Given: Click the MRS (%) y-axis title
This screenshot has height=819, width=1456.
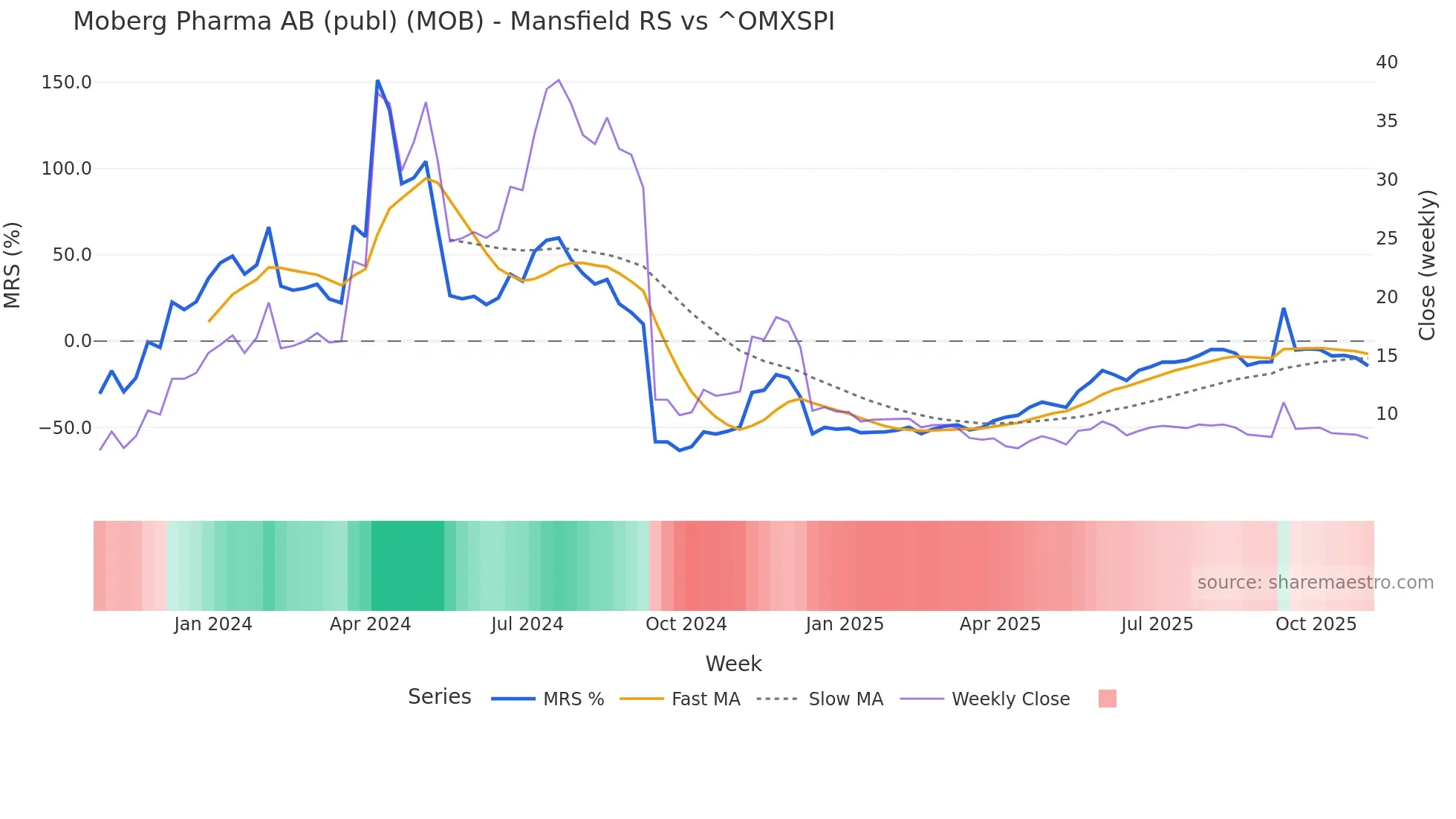Looking at the screenshot, I should [x=13, y=265].
